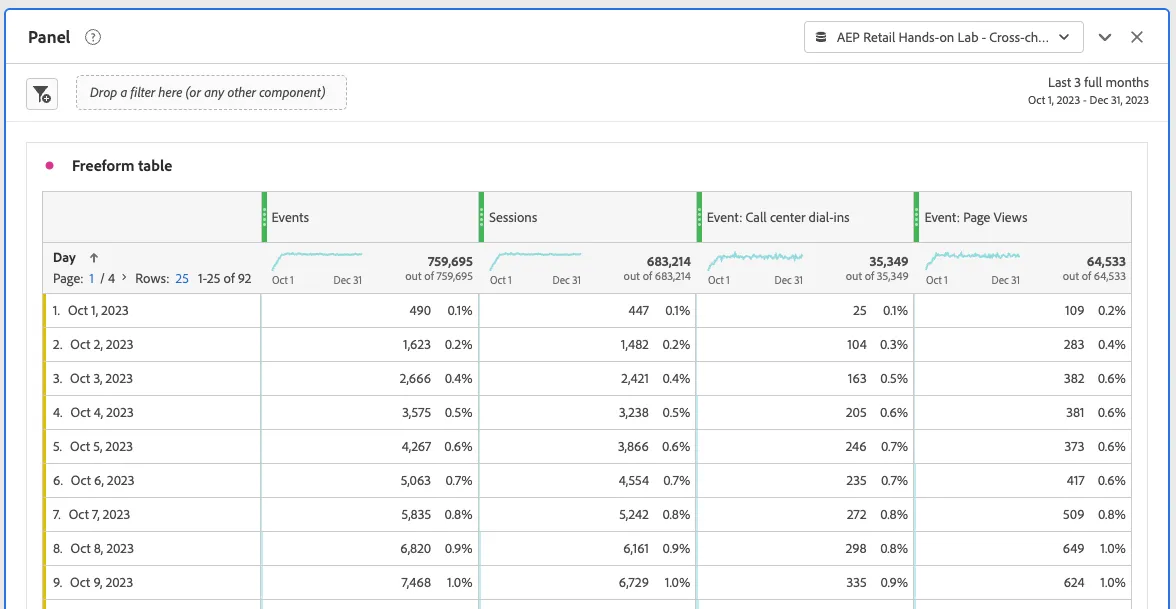The height and width of the screenshot is (609, 1176).
Task: Select the Event: Page Views column header
Action: pyautogui.click(x=1022, y=218)
